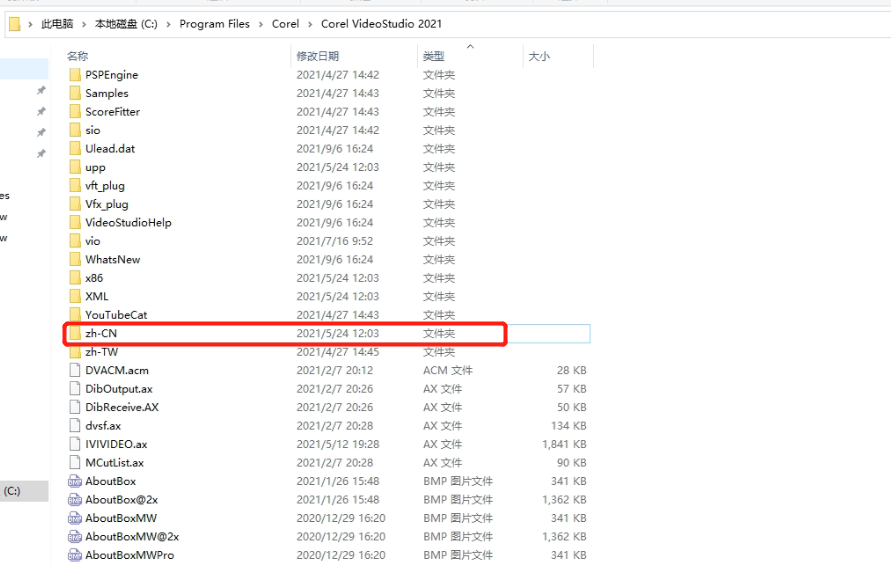Sort files by the 大小 column header
Viewport: 891px width, 572px height.
[x=539, y=57]
